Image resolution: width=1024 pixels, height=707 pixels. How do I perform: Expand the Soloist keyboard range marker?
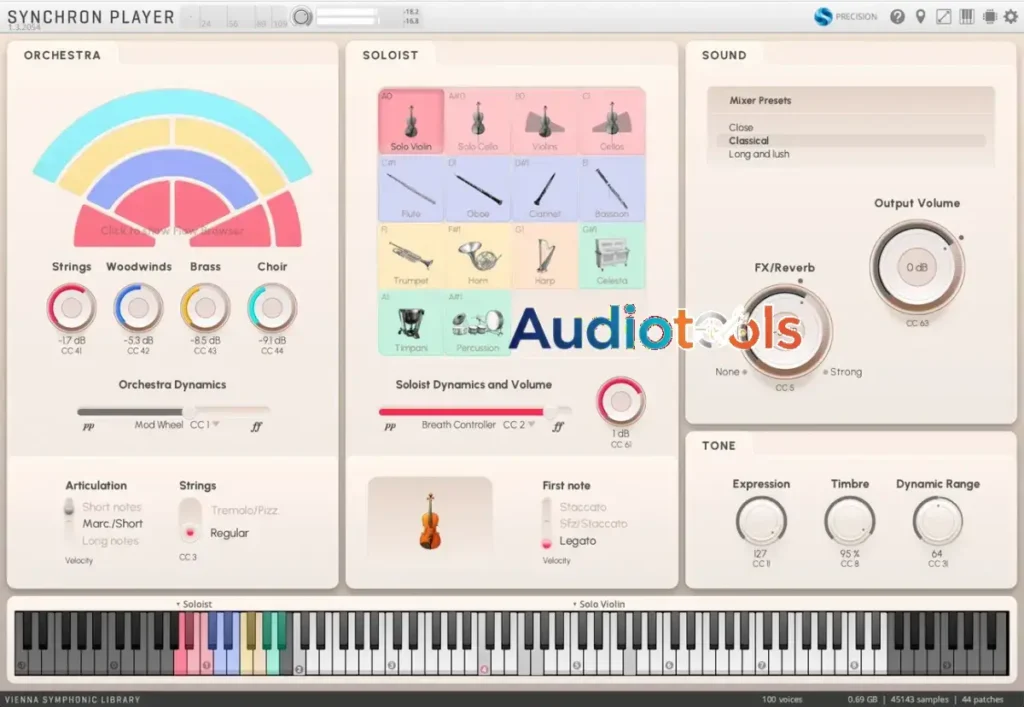pyautogui.click(x=194, y=605)
